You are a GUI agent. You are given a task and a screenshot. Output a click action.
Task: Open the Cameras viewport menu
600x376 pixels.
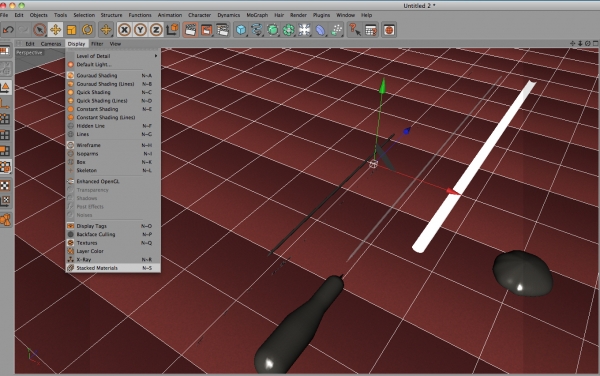click(51, 44)
